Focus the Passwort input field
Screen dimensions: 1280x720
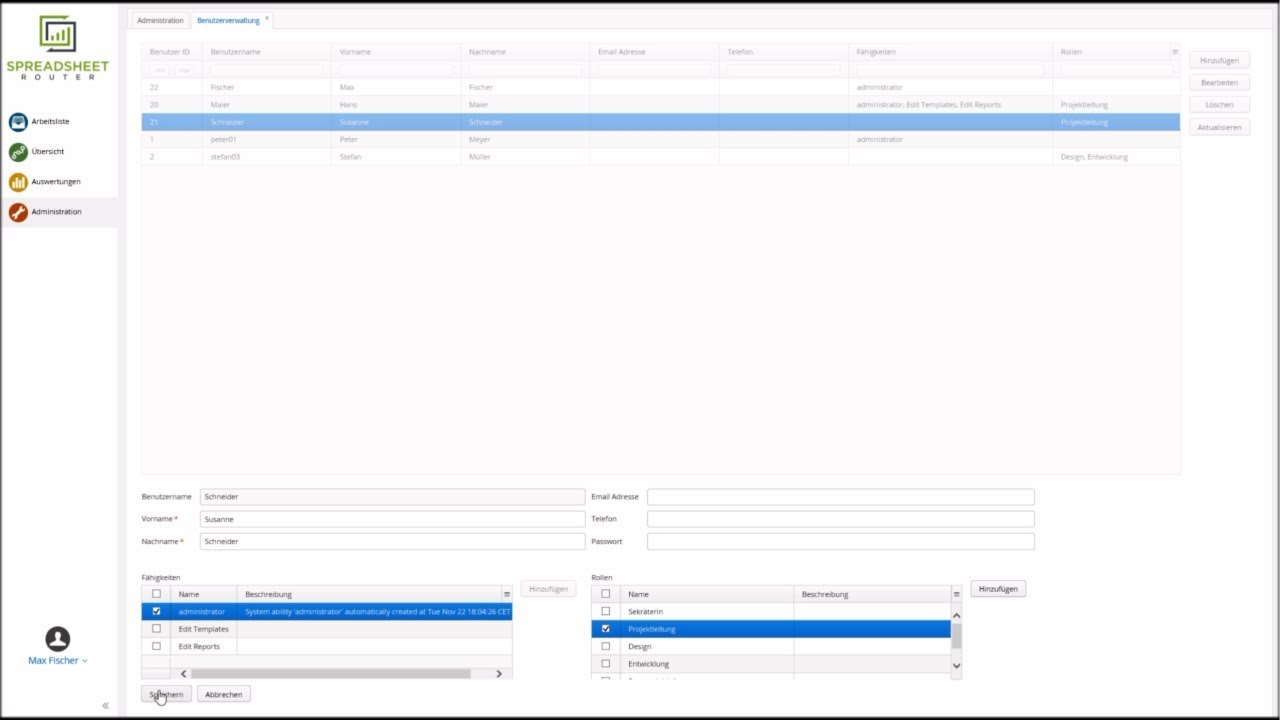tap(840, 541)
